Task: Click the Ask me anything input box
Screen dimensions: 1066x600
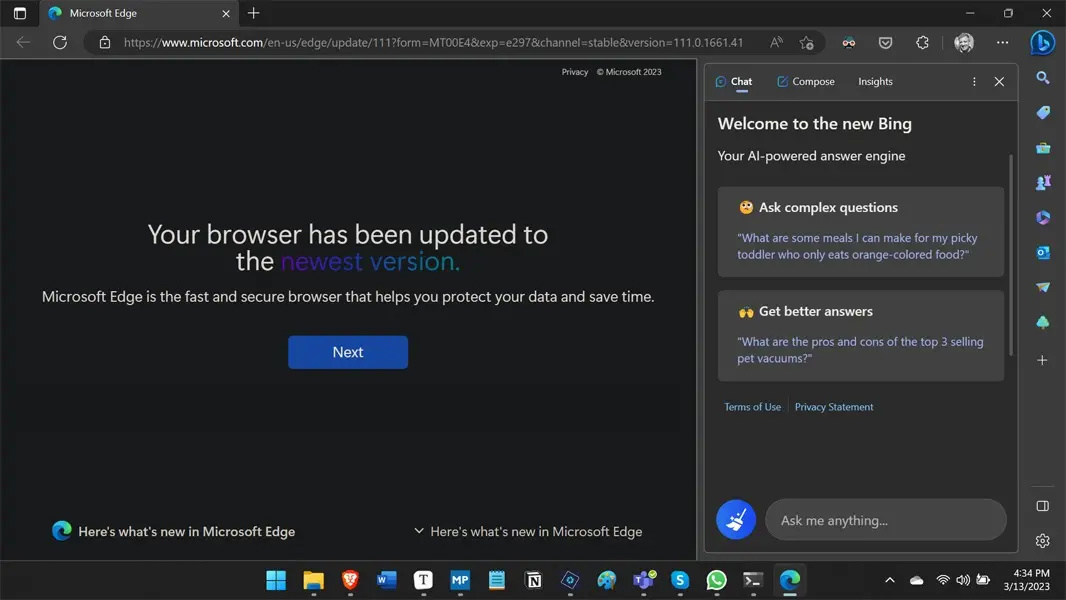Action: pos(886,520)
